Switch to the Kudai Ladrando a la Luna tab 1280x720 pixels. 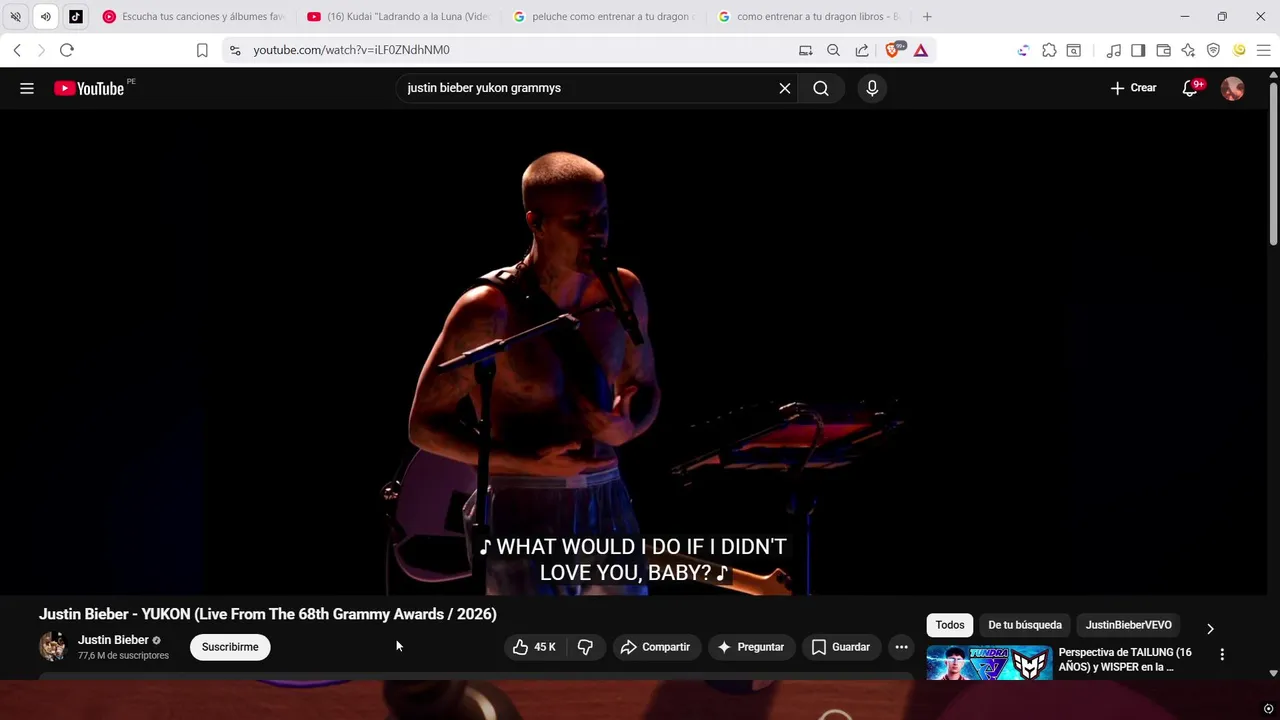[x=398, y=16]
